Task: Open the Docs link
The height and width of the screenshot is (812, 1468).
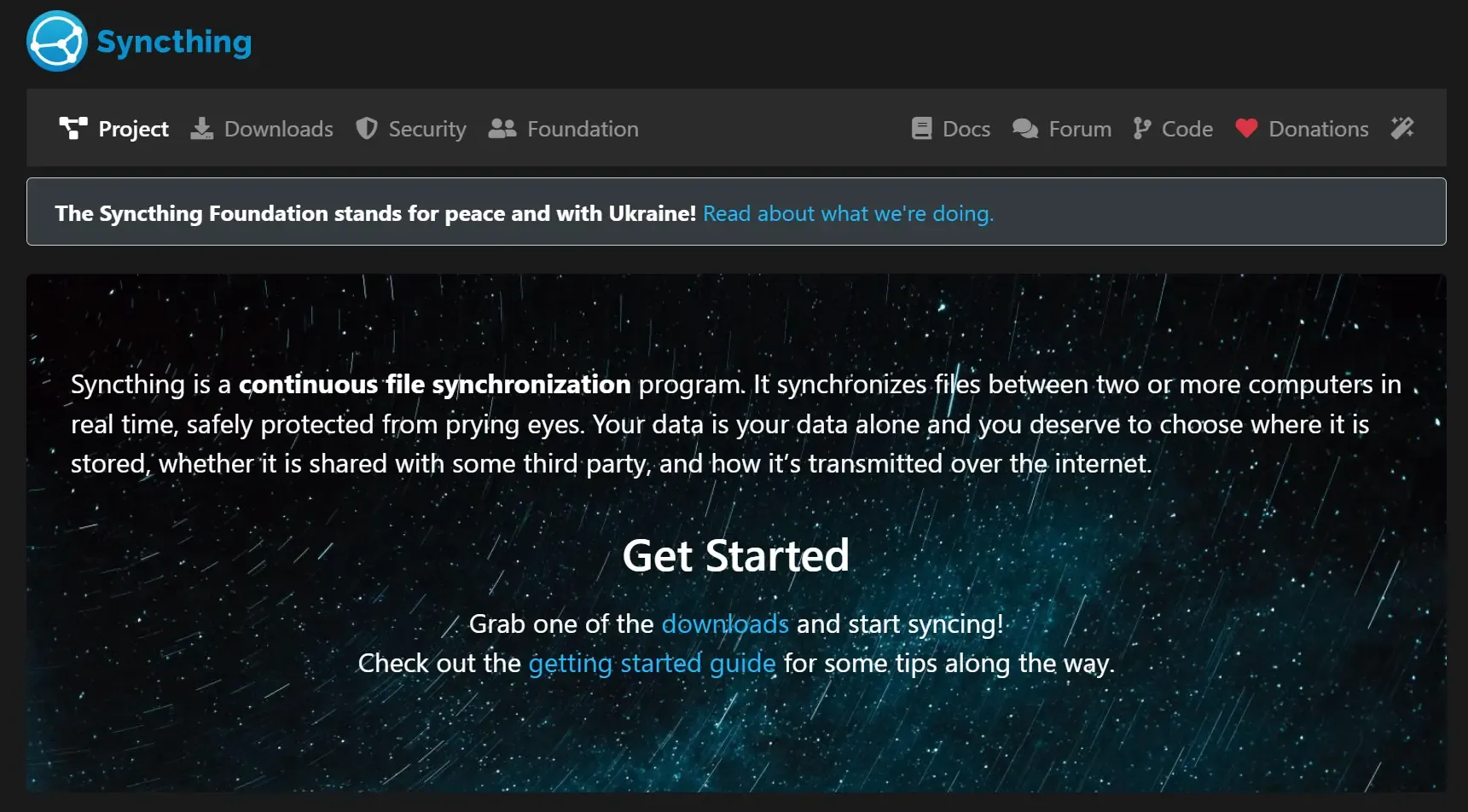Action: [966, 129]
